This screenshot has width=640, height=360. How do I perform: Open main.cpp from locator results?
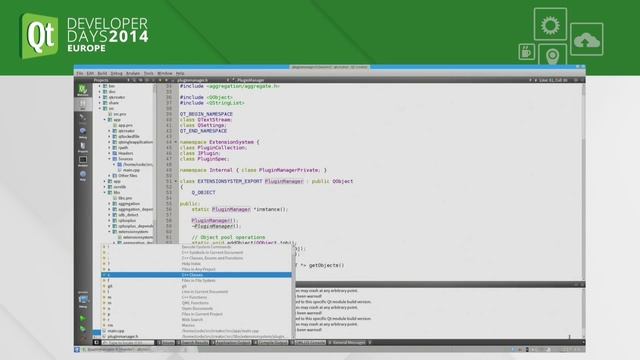point(196,331)
